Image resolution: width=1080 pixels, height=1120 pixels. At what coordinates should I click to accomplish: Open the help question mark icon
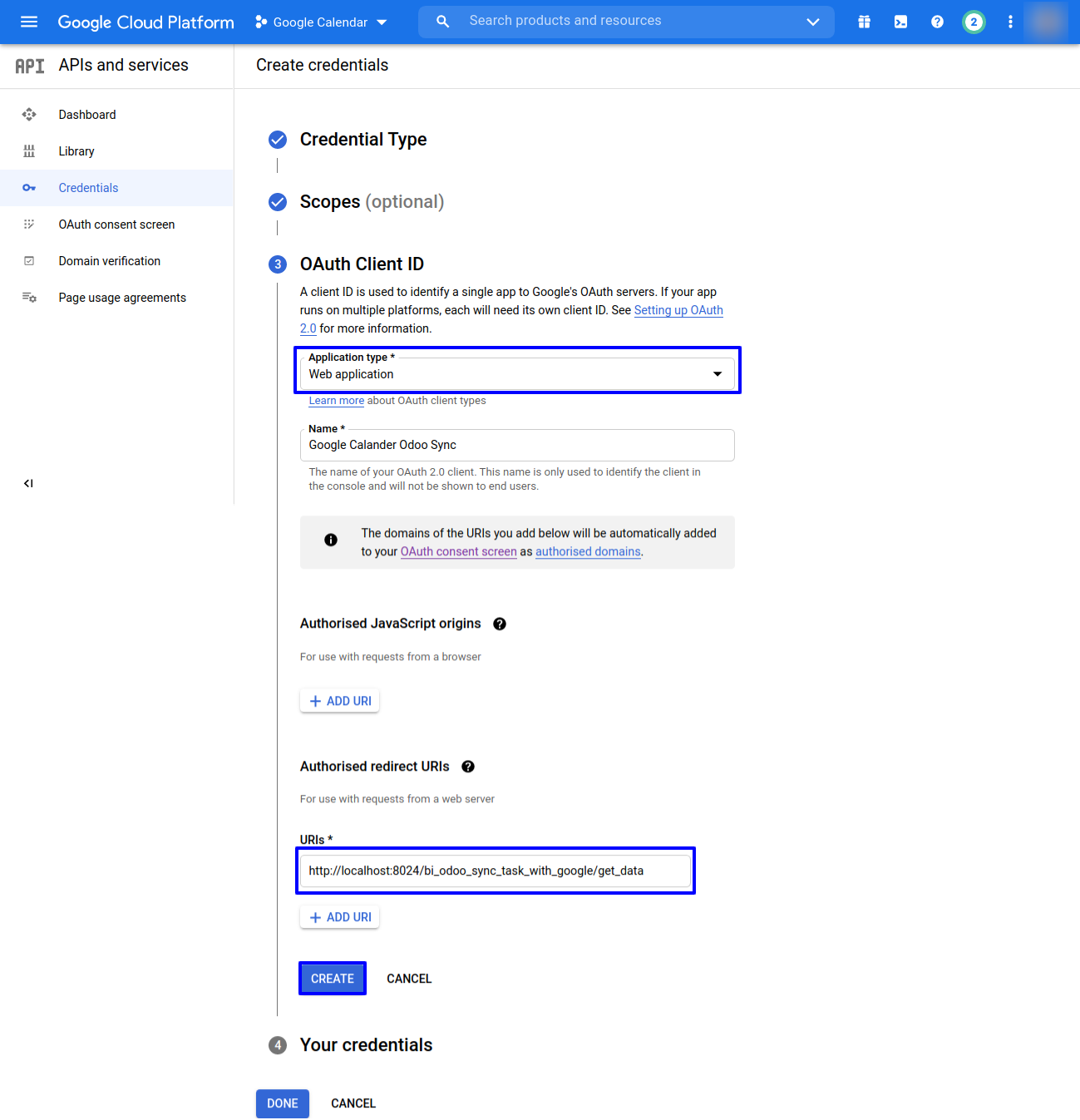tap(937, 22)
